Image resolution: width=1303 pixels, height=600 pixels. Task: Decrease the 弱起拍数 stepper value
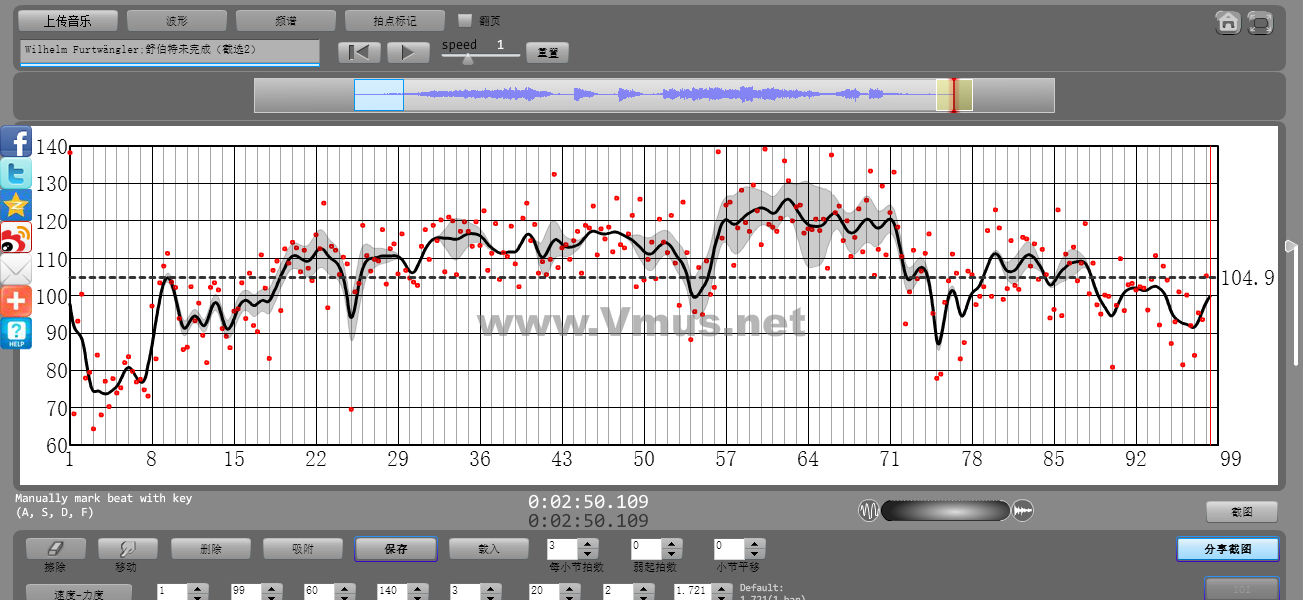click(672, 554)
